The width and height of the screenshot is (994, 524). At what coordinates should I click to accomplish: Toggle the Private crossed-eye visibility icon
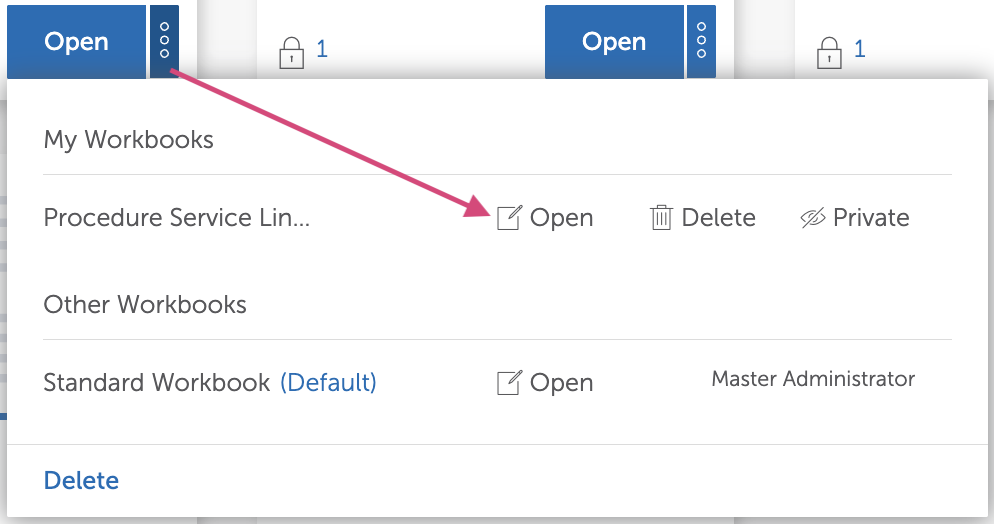tap(813, 218)
